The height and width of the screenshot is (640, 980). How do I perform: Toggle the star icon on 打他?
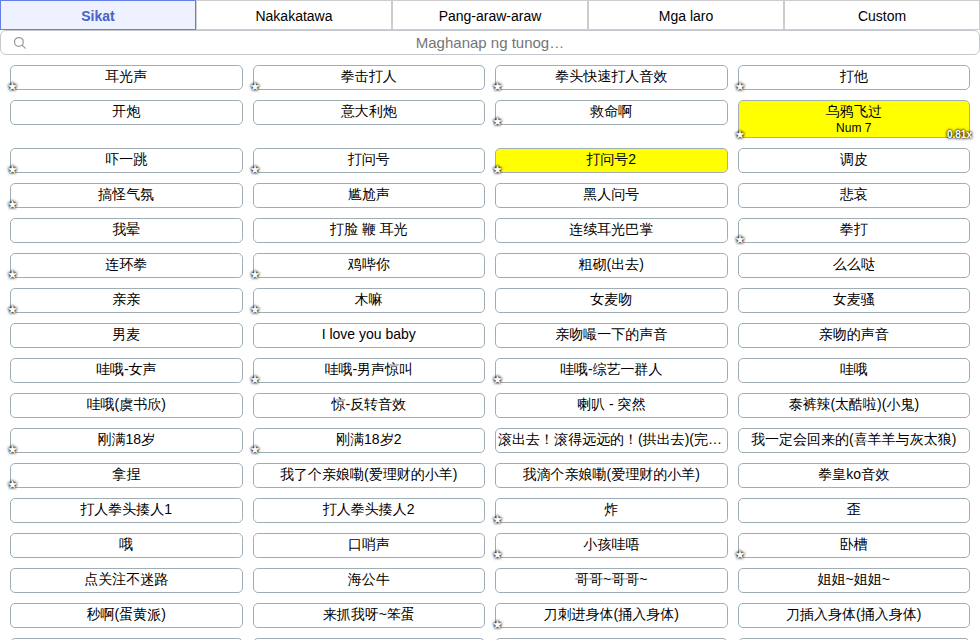click(740, 87)
